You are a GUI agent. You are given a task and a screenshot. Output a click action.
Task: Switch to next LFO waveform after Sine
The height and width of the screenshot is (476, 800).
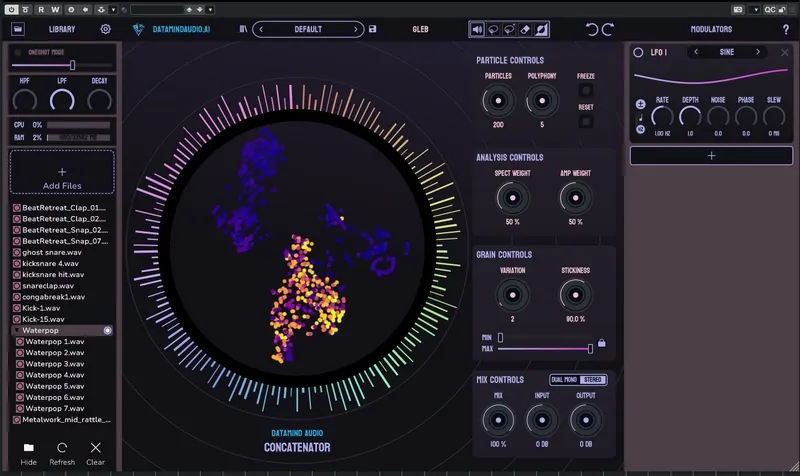[758, 52]
